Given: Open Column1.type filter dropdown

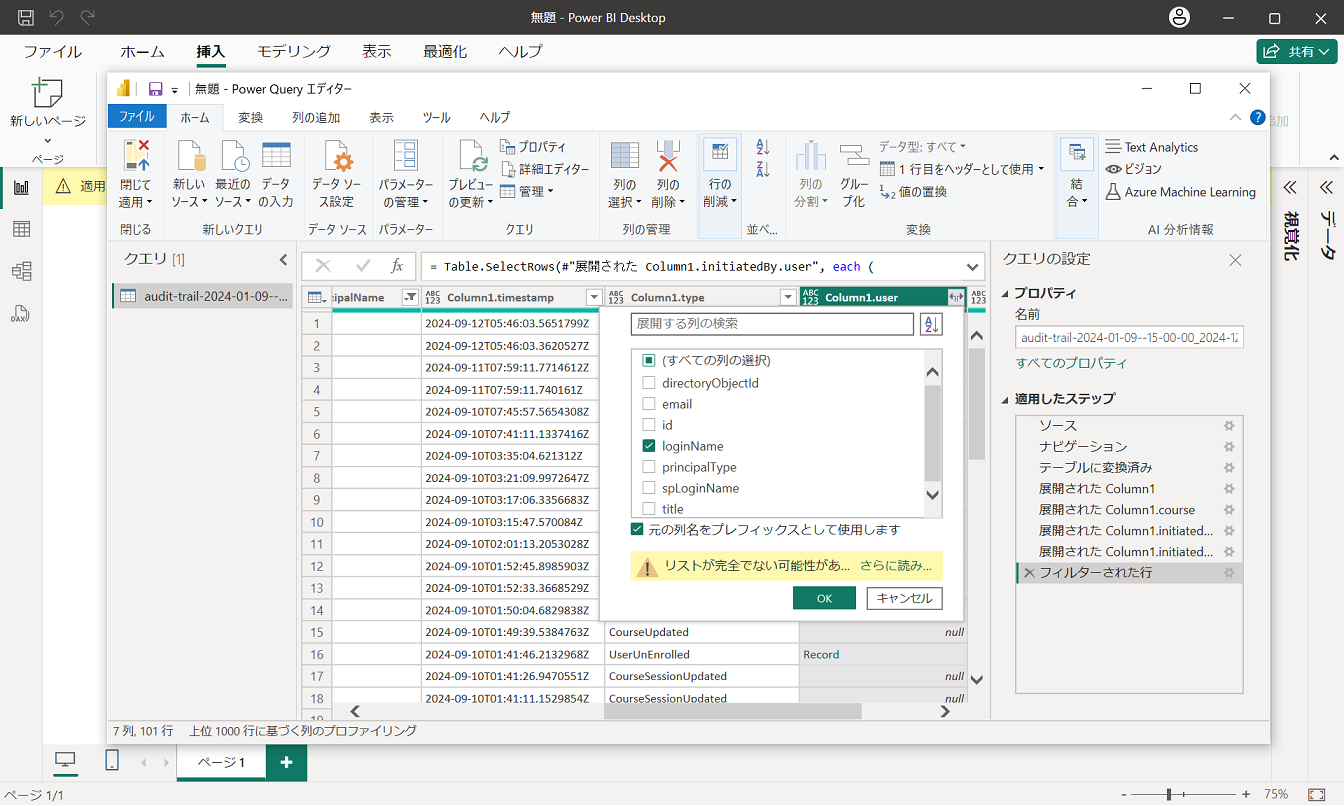Looking at the screenshot, I should [788, 297].
